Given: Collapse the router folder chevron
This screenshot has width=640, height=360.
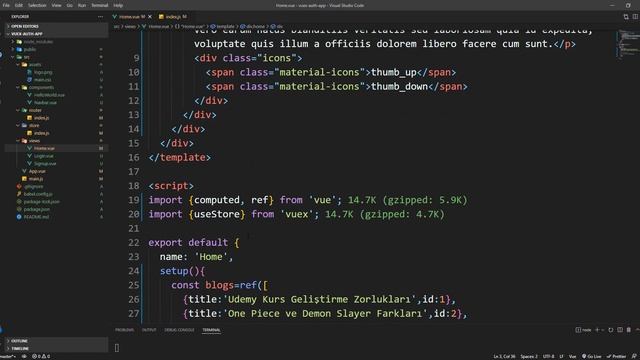Looking at the screenshot, I should [x=18, y=110].
